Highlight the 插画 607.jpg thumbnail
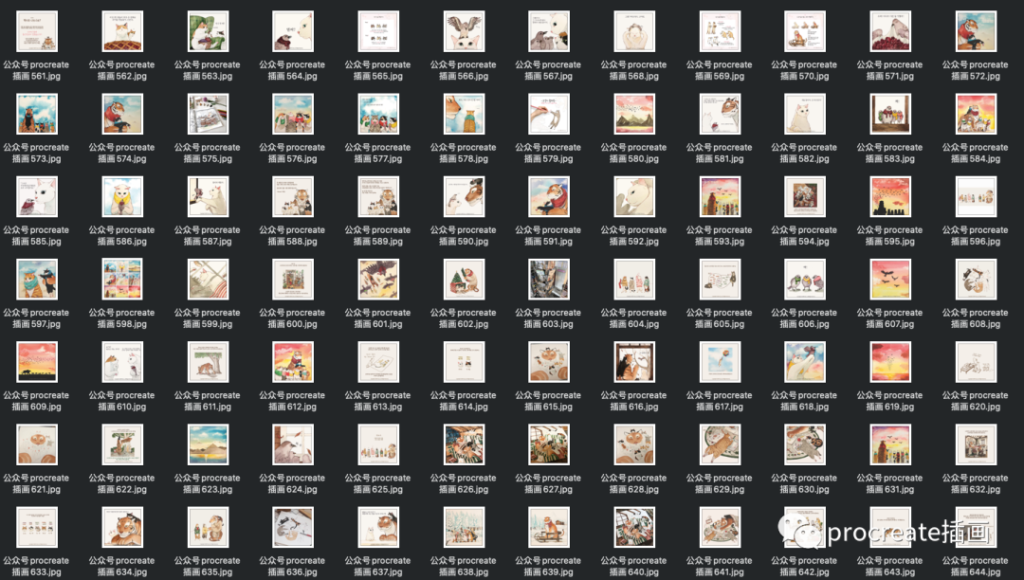Image resolution: width=1024 pixels, height=580 pixels. tap(891, 279)
